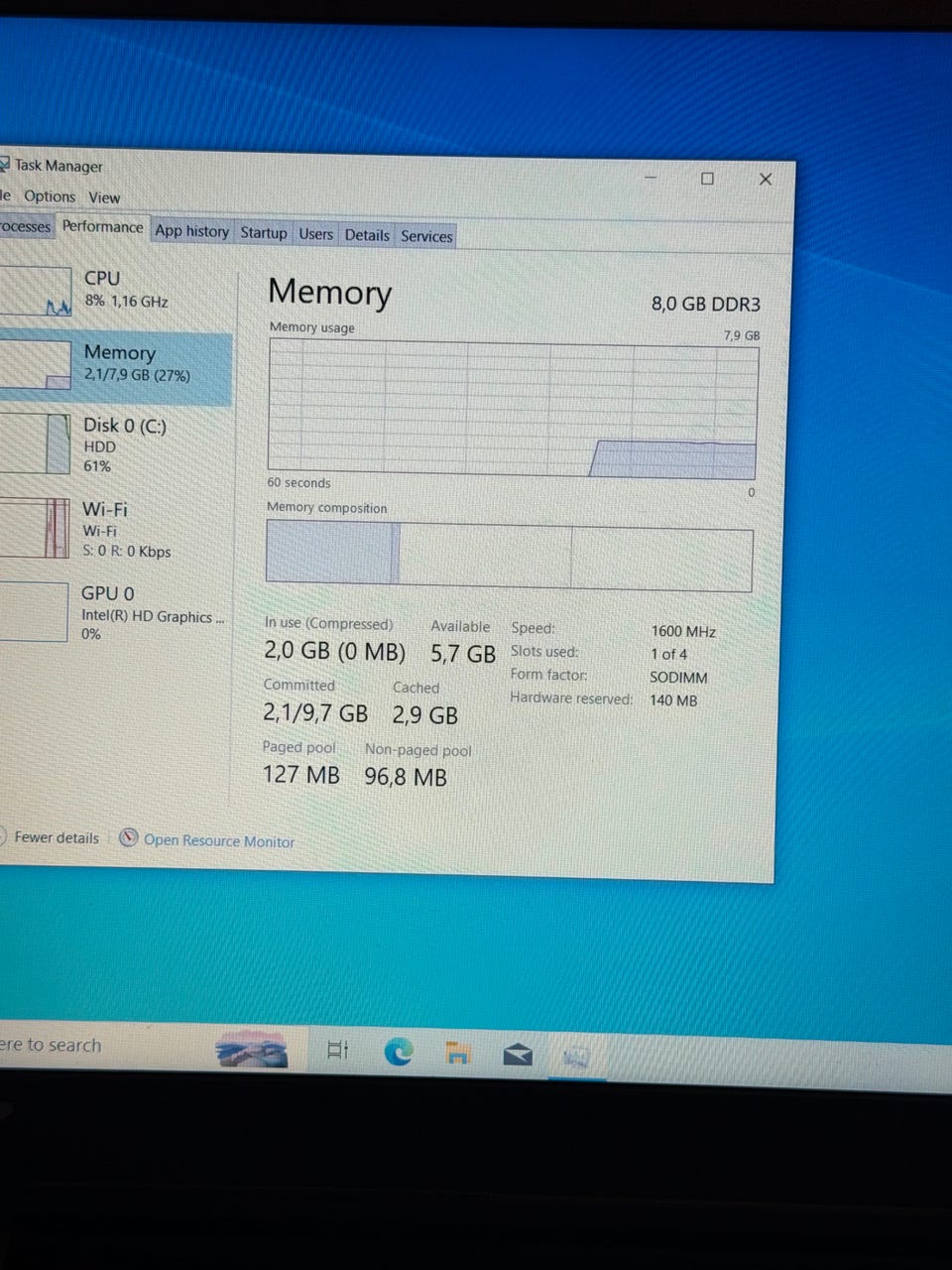The height and width of the screenshot is (1270, 952).
Task: Click the search highlight image in taskbar
Action: (x=252, y=1049)
